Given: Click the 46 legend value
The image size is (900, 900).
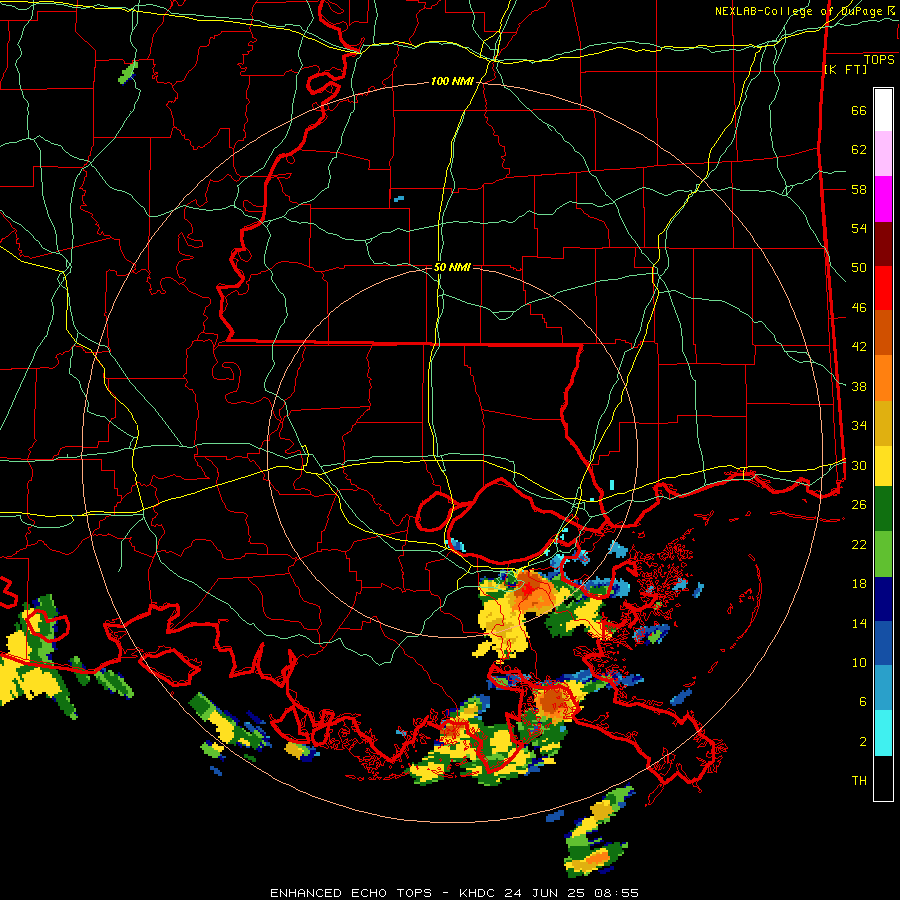Looking at the screenshot, I should tap(859, 308).
